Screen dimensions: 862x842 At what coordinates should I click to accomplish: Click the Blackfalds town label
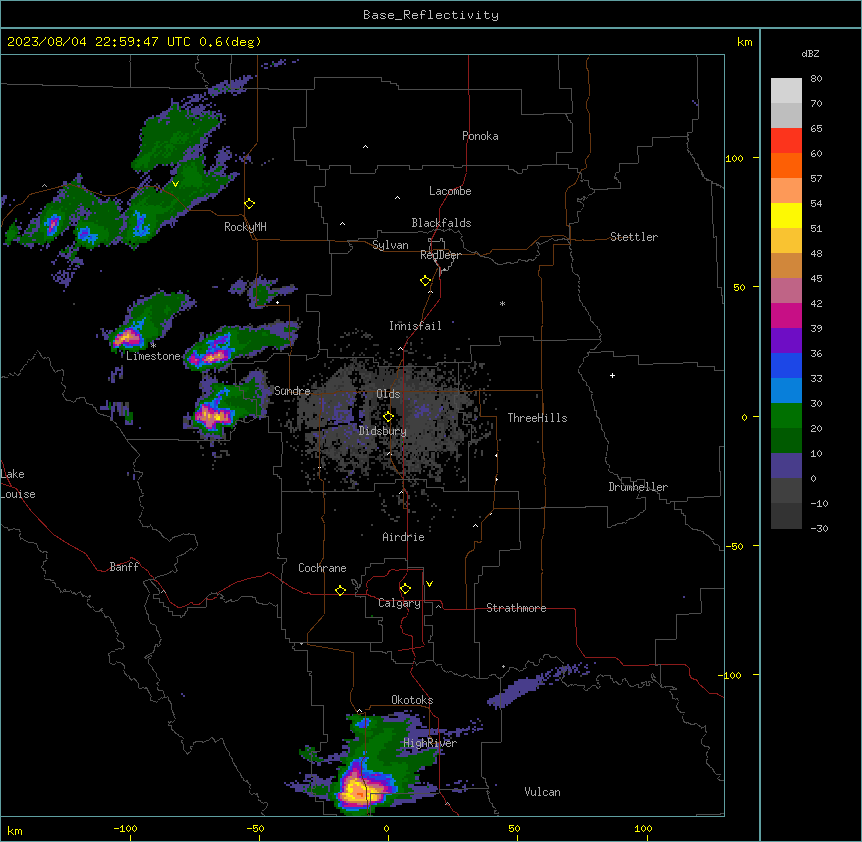coord(441,223)
